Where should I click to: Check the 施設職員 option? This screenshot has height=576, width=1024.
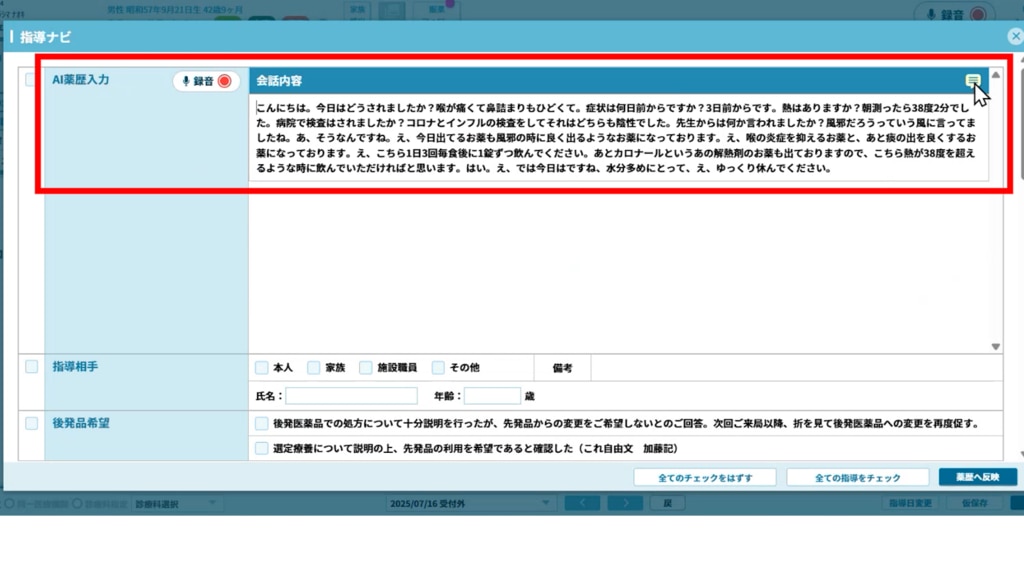click(x=366, y=368)
